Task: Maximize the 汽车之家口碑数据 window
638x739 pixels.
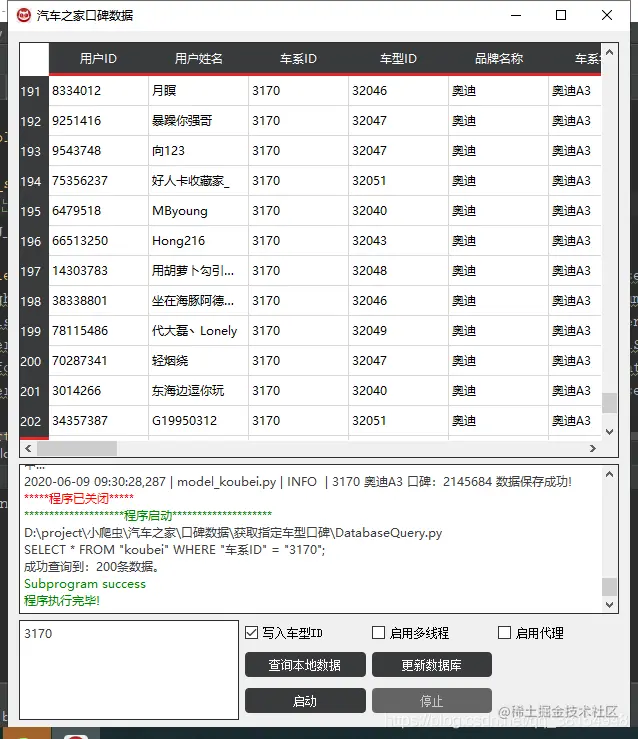Action: 561,16
